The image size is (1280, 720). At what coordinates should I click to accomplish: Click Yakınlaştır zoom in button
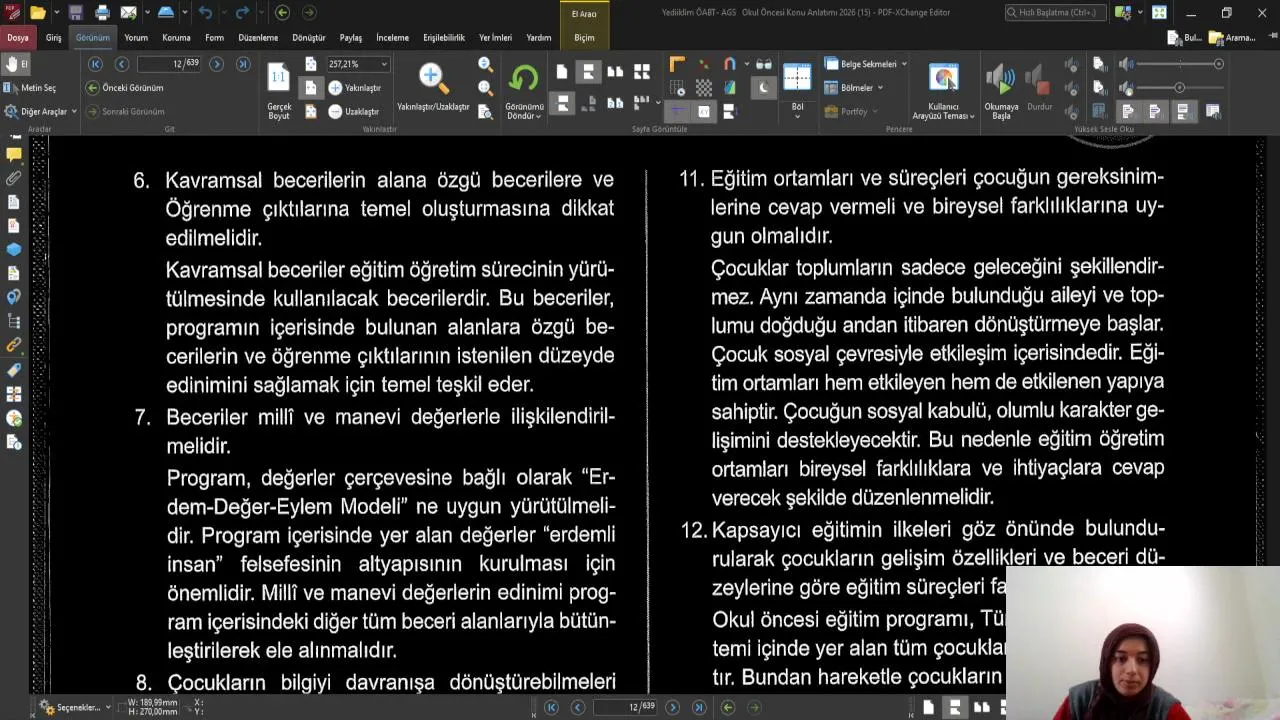(x=355, y=88)
